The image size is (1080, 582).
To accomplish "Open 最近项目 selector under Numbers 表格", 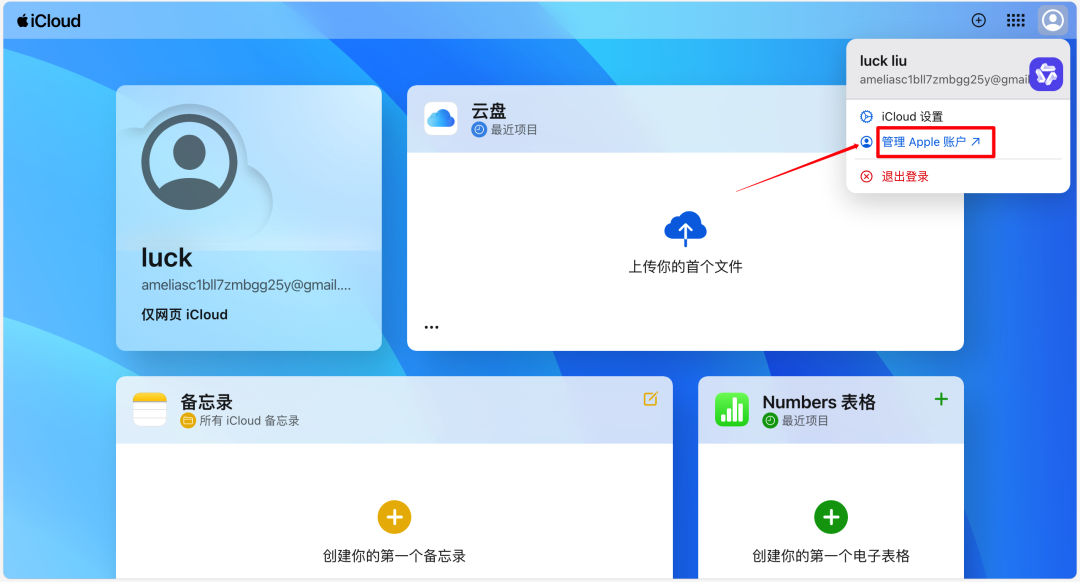I will coord(796,421).
